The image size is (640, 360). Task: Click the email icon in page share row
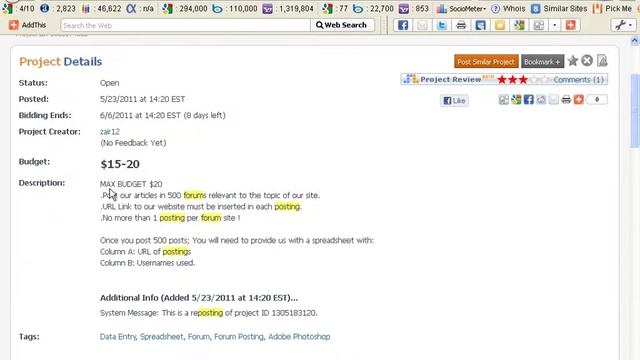pos(553,100)
